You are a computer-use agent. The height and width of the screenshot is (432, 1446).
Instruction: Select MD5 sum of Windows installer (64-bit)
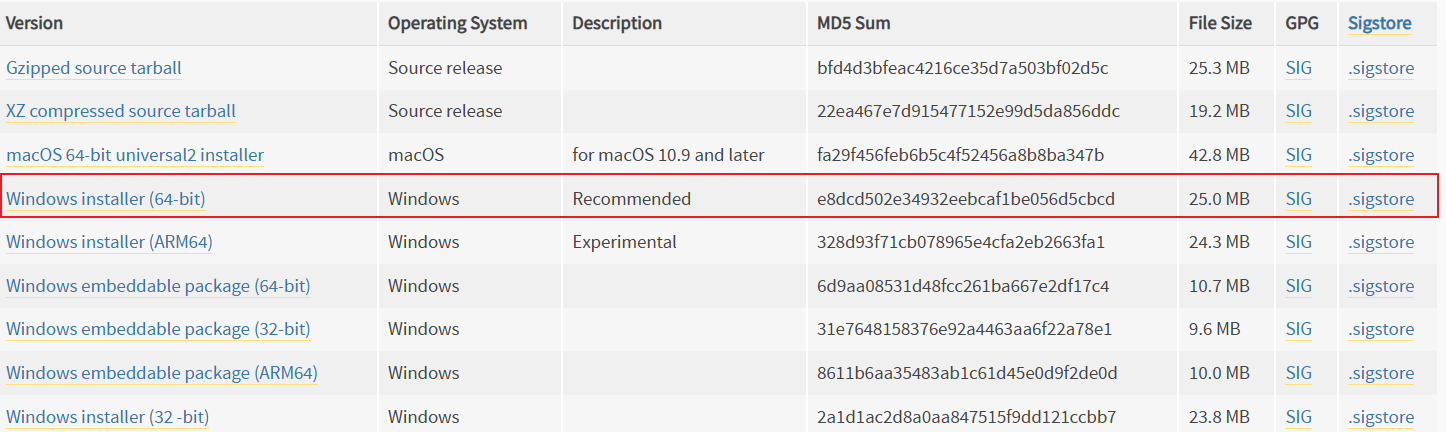click(x=965, y=199)
